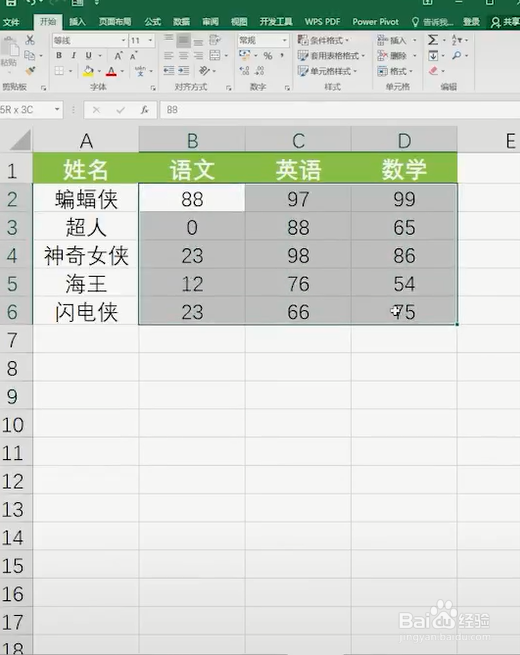Select the Format Painter brush
This screenshot has width=520, height=655.
[x=30, y=71]
